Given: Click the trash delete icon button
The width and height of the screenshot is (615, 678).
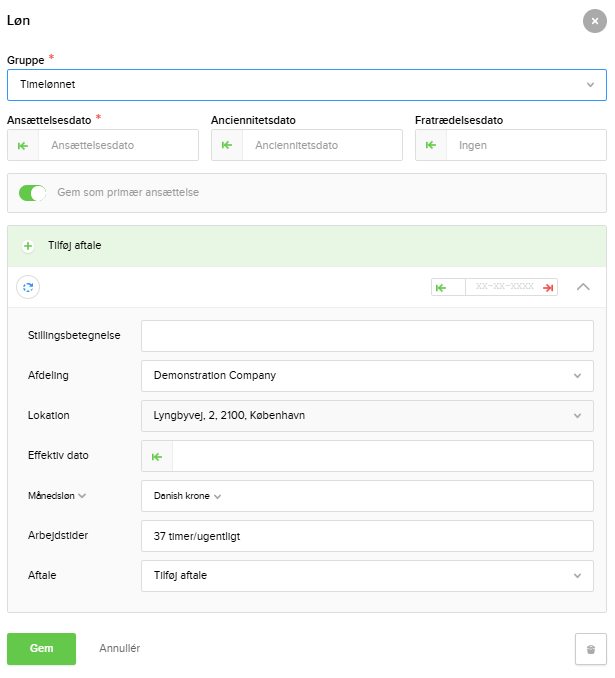Looking at the screenshot, I should tap(590, 649).
